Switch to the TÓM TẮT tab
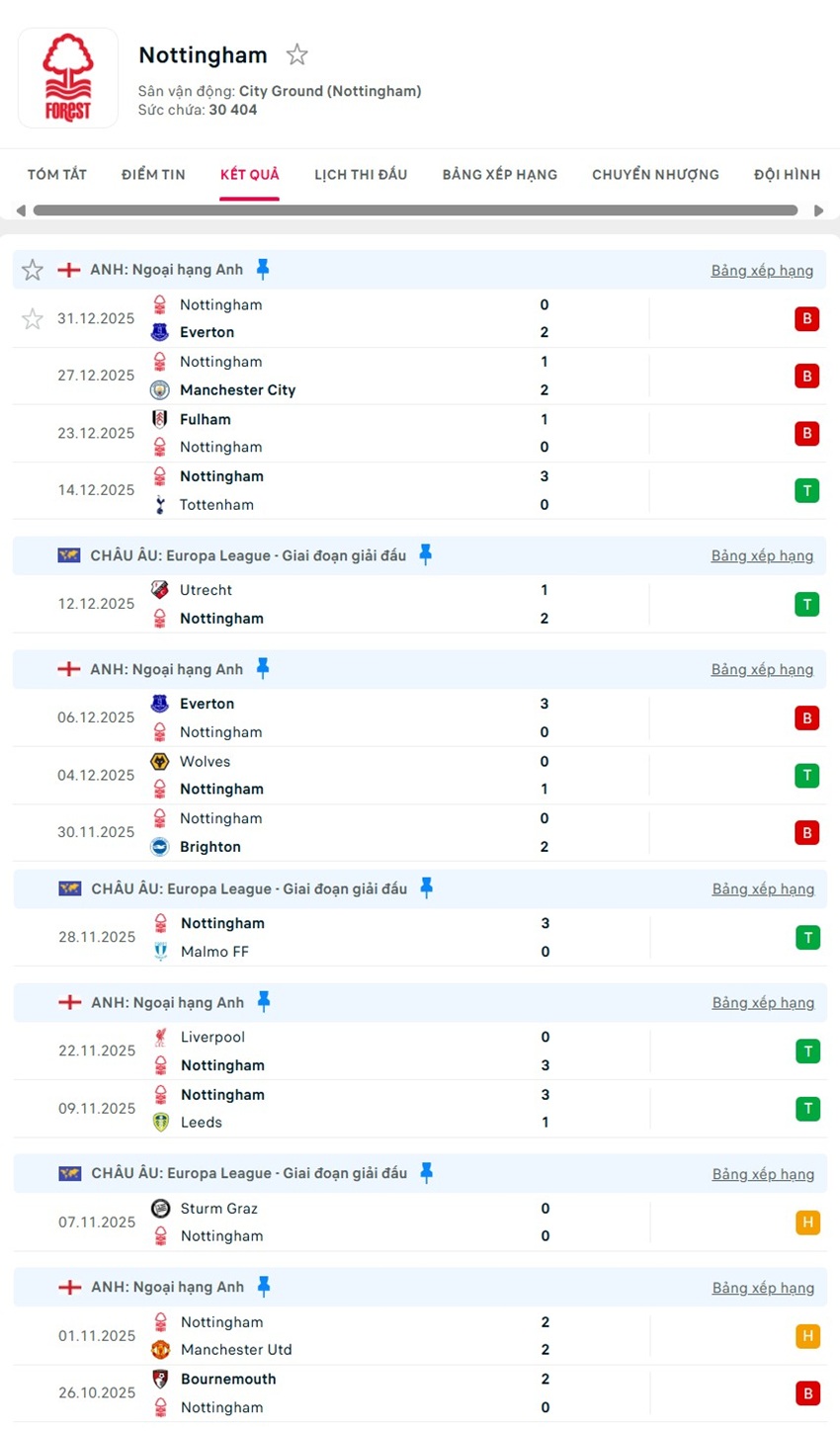840x1433 pixels. 57,175
